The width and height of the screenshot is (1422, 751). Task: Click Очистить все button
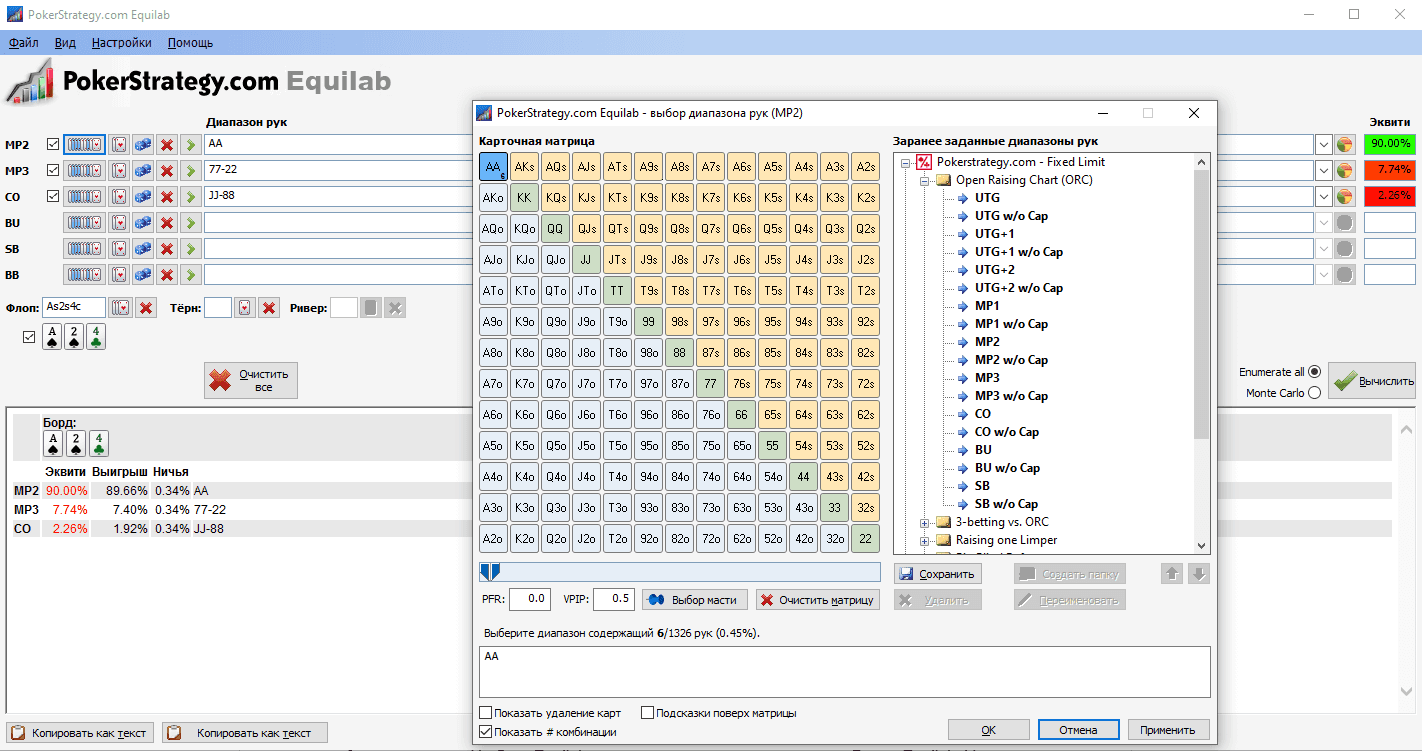[251, 380]
